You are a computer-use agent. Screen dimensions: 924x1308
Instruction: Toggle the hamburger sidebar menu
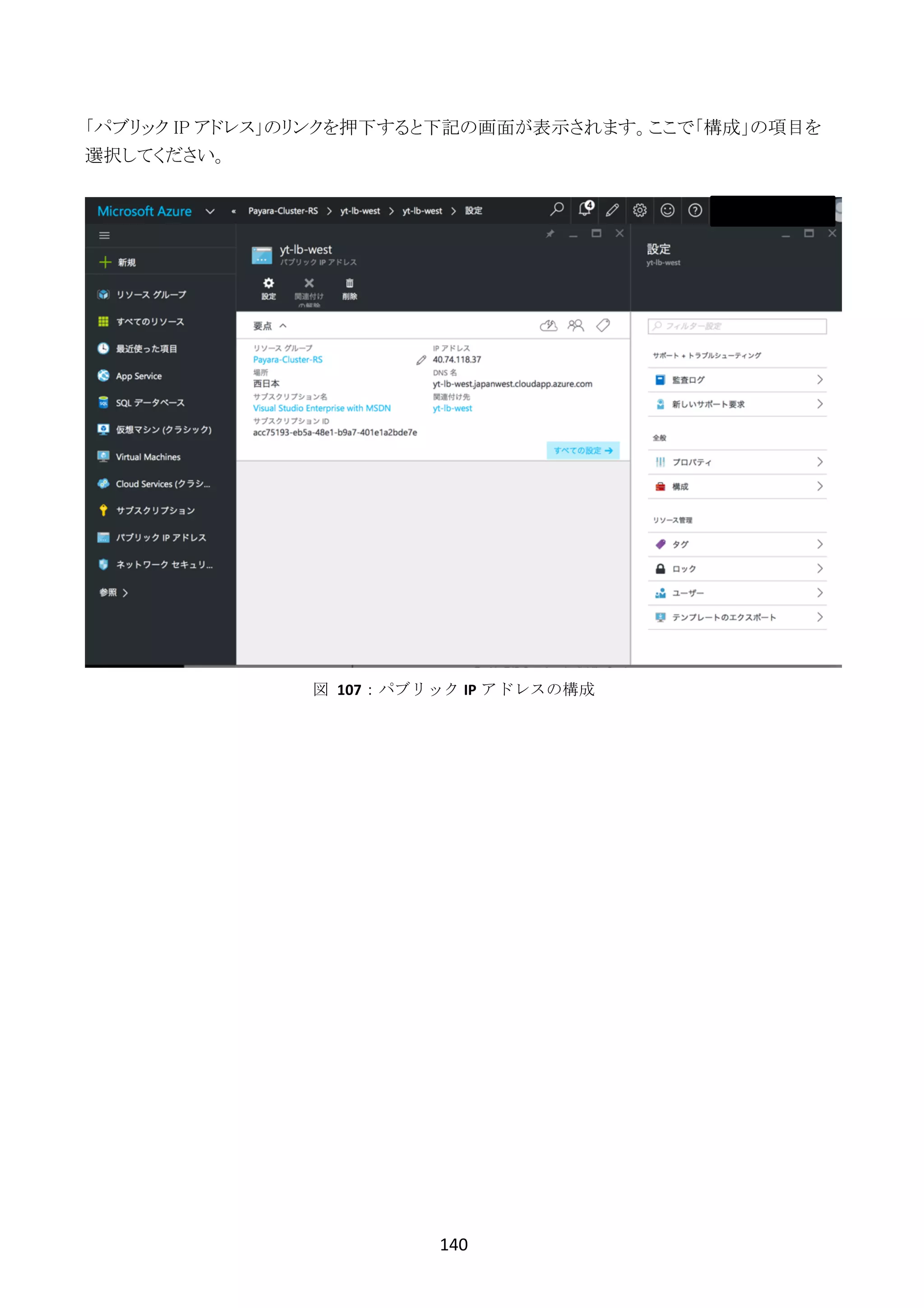104,235
